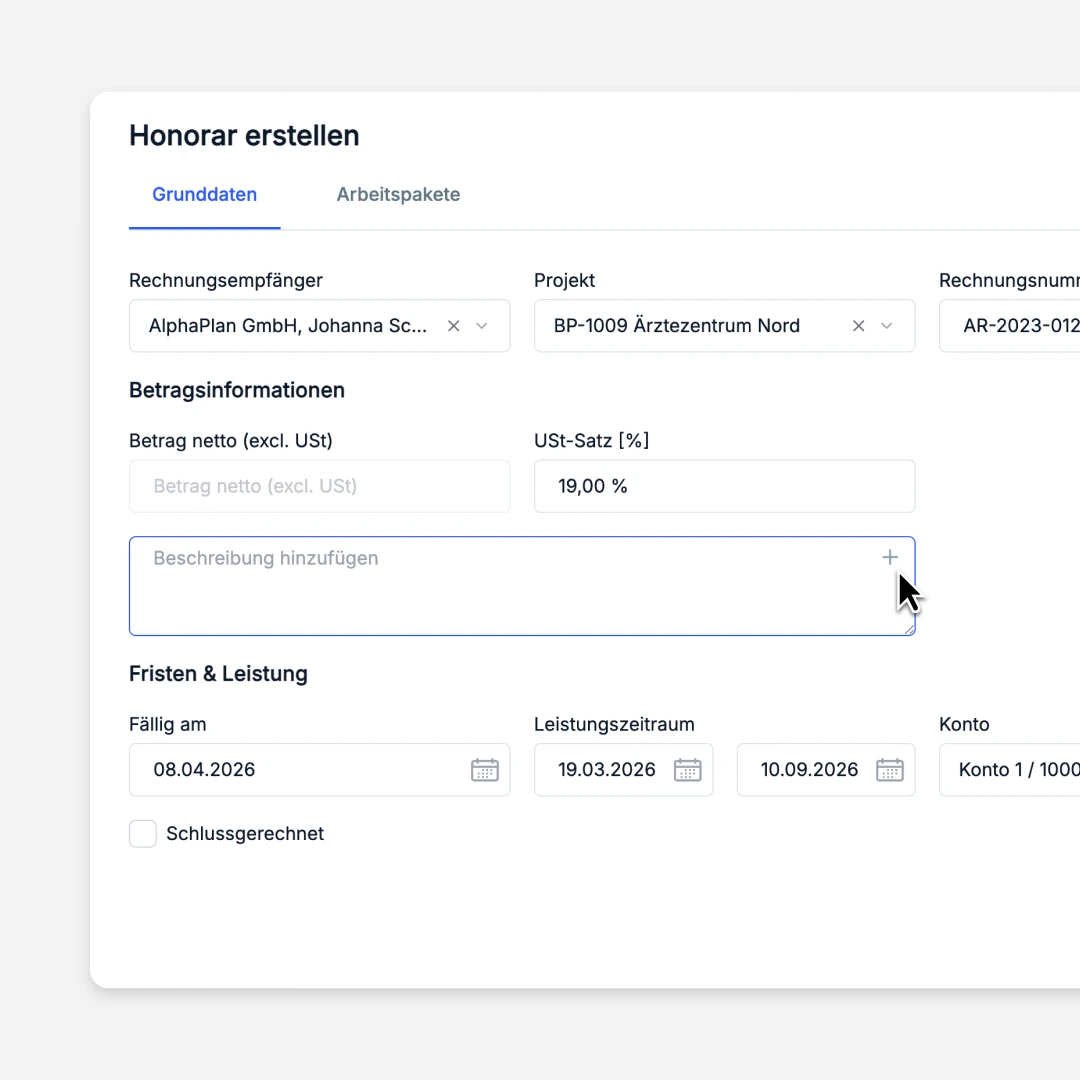Edit the Rechnungsnummer AR-2023 field
This screenshot has height=1080, width=1080.
pos(1010,326)
